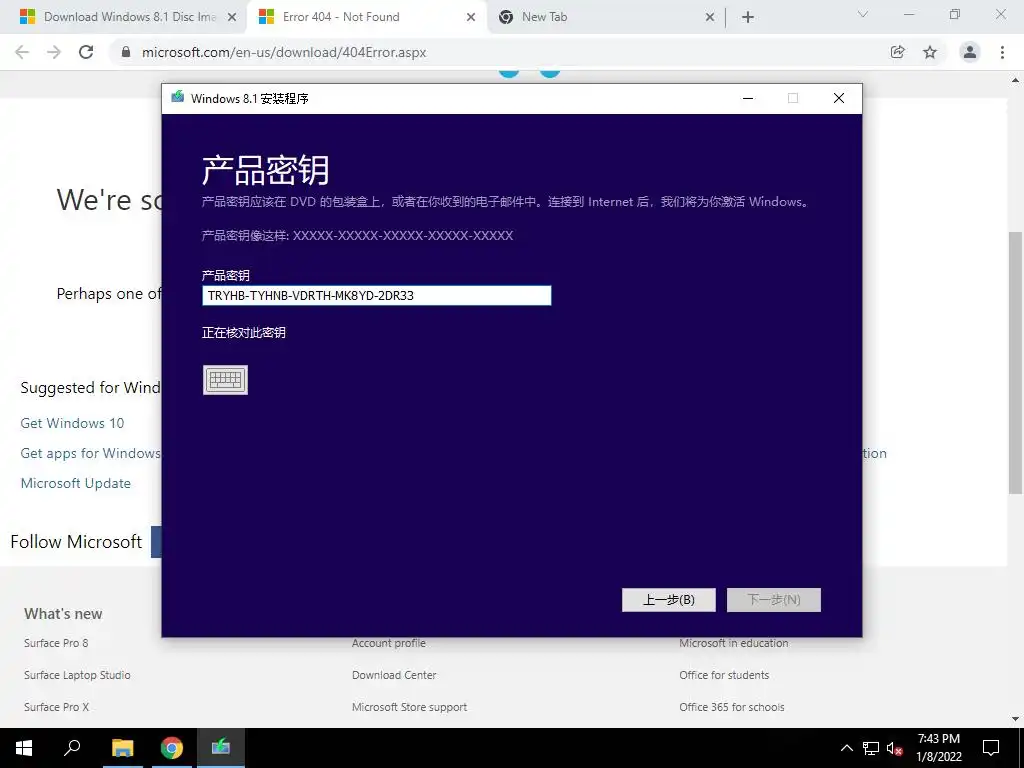Click the product key input field

point(376,295)
